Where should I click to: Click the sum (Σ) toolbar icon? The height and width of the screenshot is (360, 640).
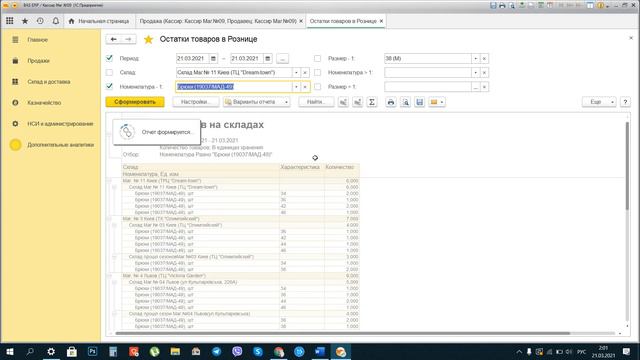[372, 102]
